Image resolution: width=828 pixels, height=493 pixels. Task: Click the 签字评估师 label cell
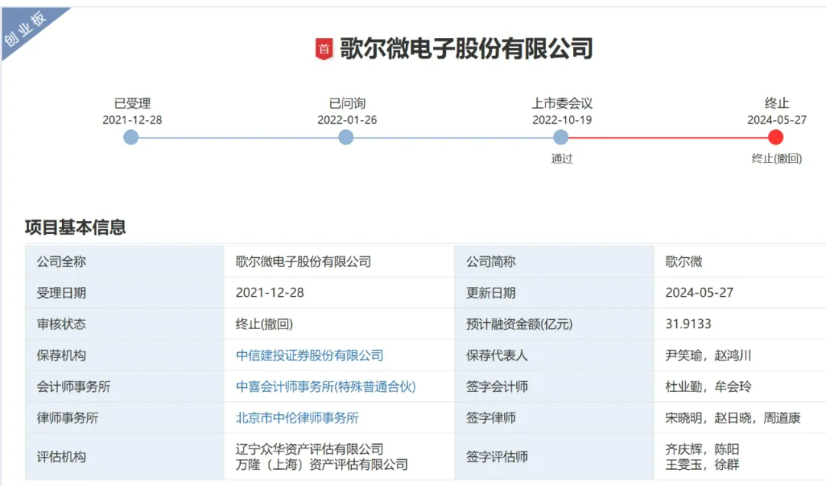554,457
